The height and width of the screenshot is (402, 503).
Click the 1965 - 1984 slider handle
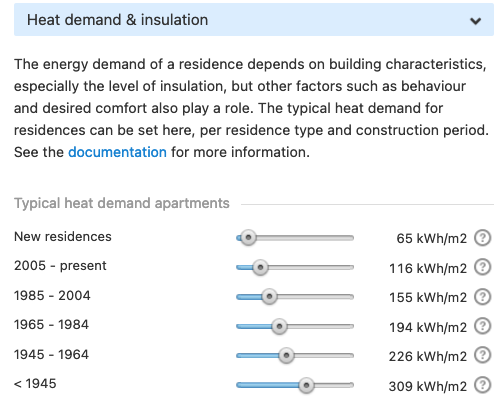click(279, 326)
